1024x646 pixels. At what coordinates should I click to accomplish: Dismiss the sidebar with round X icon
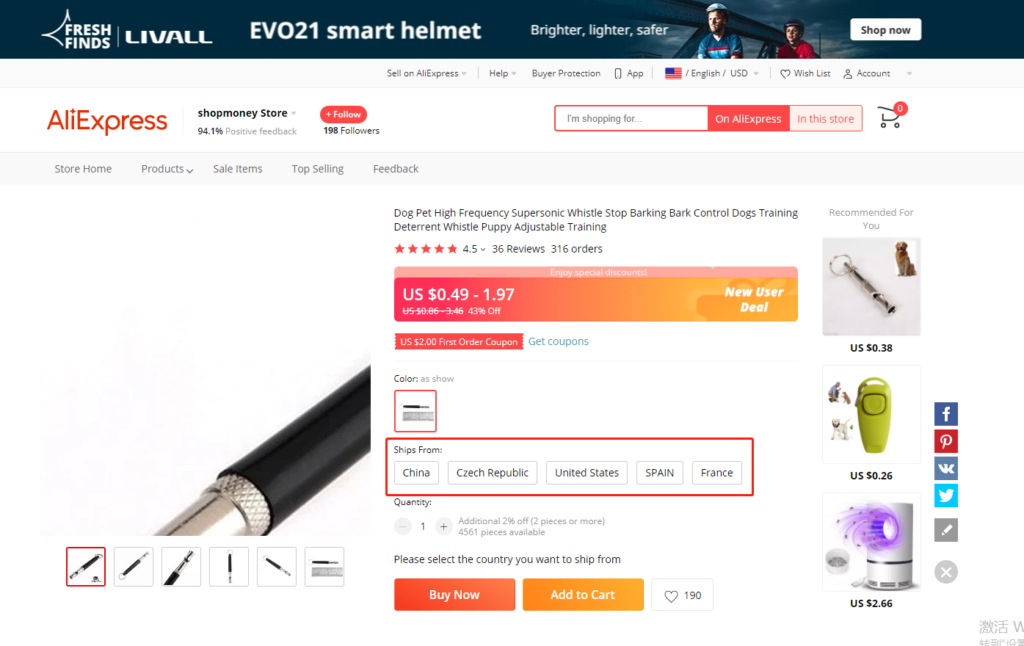pos(946,572)
